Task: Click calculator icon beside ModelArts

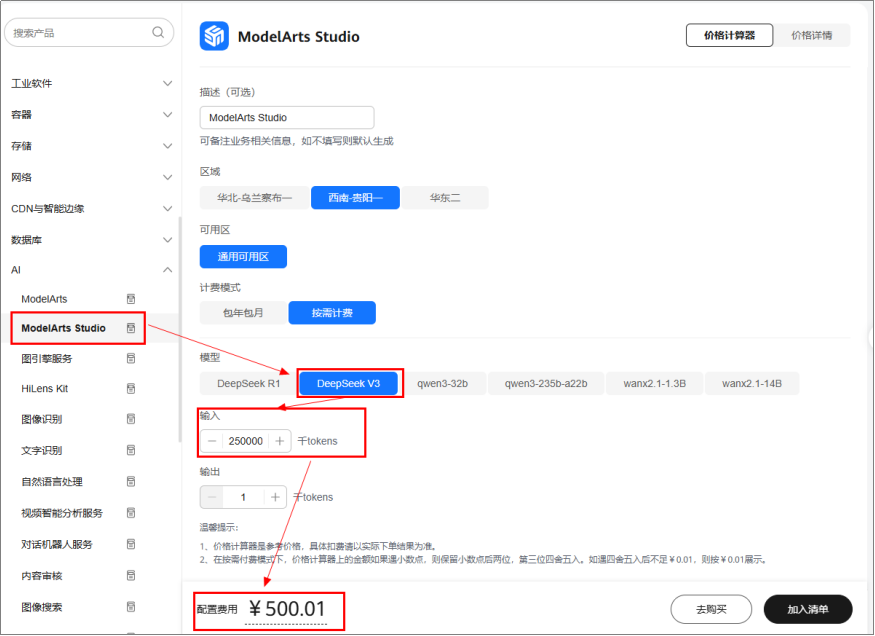Action: 131,299
